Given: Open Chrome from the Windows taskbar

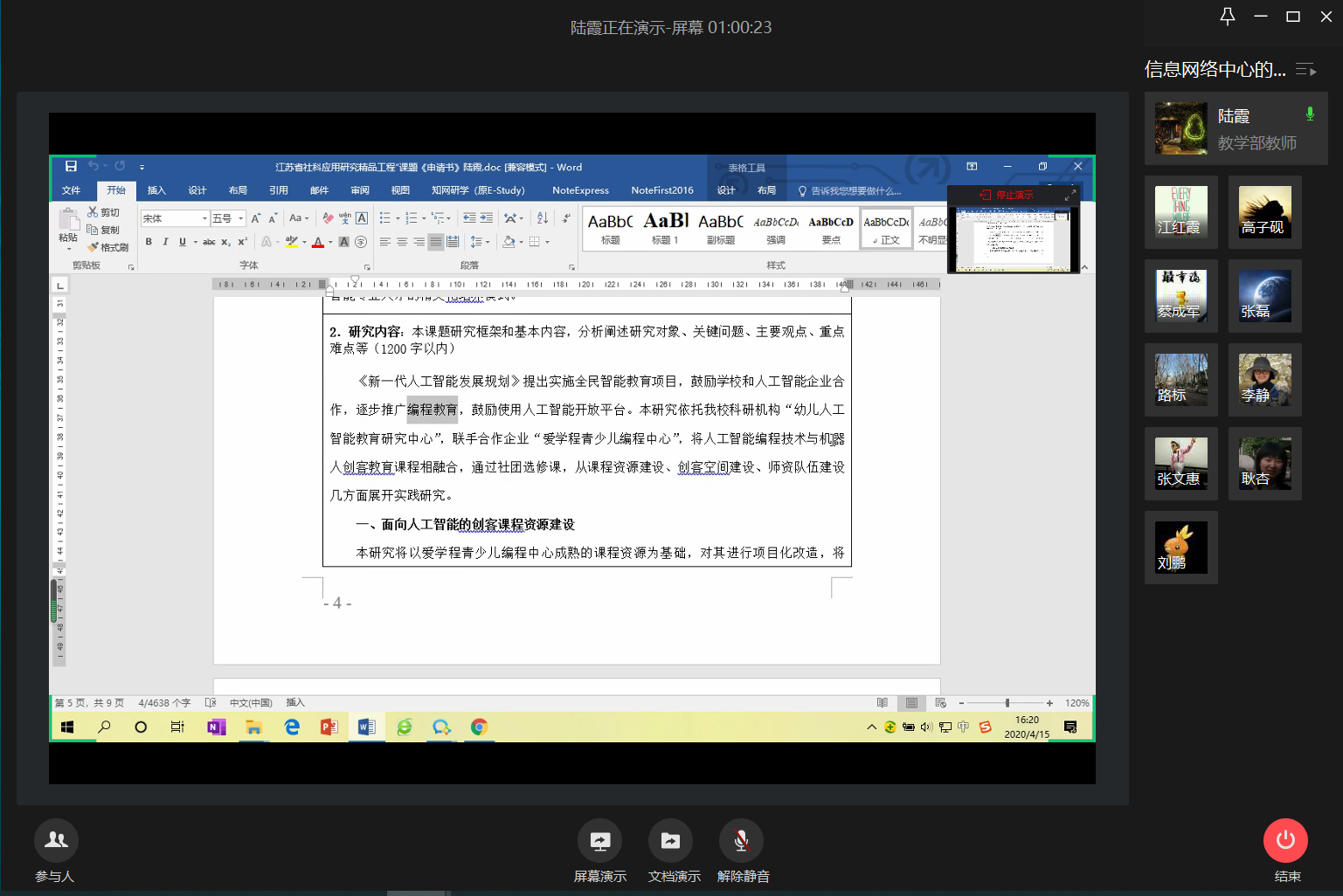Looking at the screenshot, I should coord(479,727).
